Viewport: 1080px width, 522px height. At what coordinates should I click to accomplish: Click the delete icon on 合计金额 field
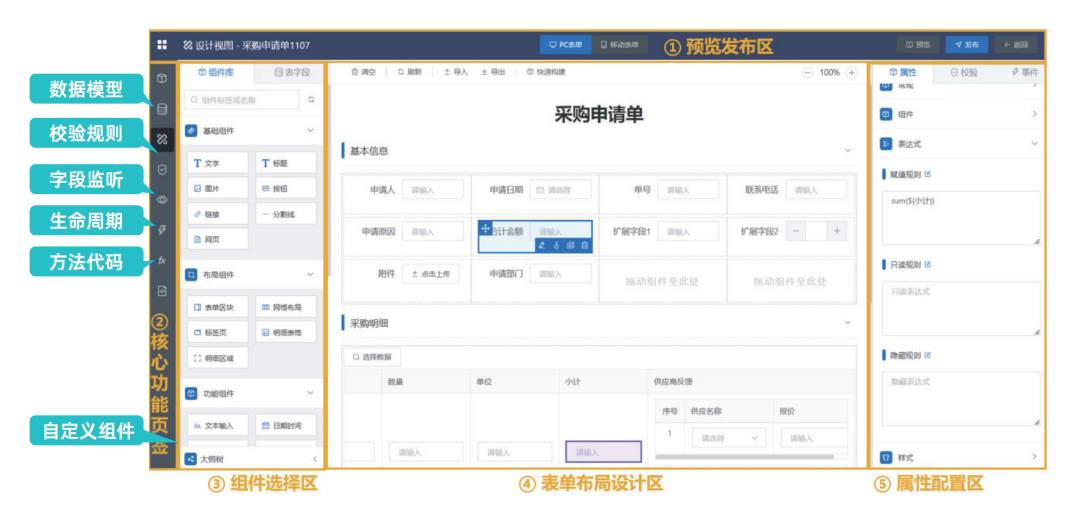tap(584, 245)
